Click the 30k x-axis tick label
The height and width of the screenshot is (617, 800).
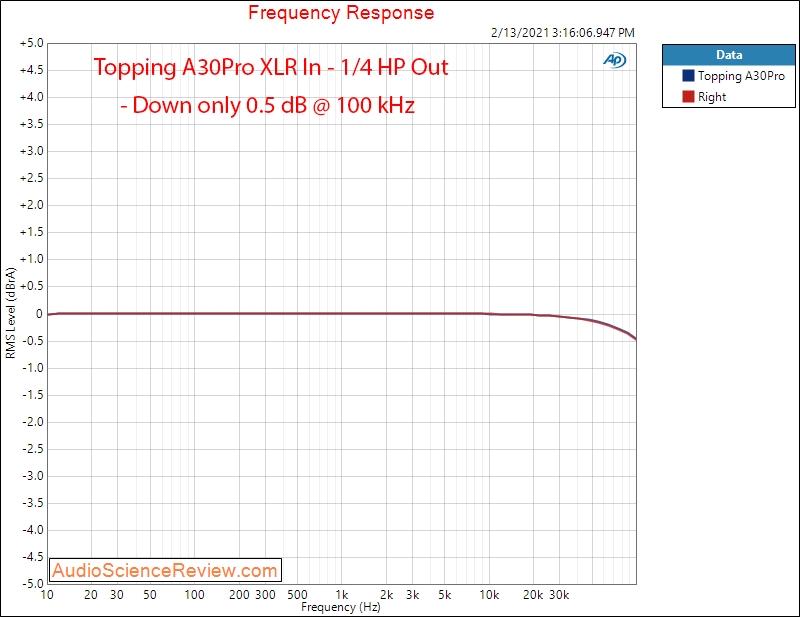(x=559, y=595)
